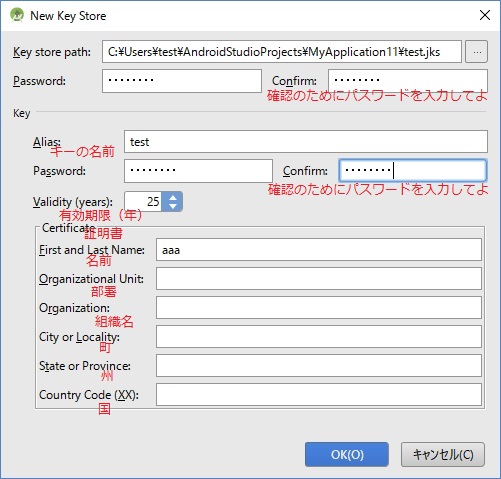Select the First and Last Name field
The image size is (501, 479).
click(319, 249)
